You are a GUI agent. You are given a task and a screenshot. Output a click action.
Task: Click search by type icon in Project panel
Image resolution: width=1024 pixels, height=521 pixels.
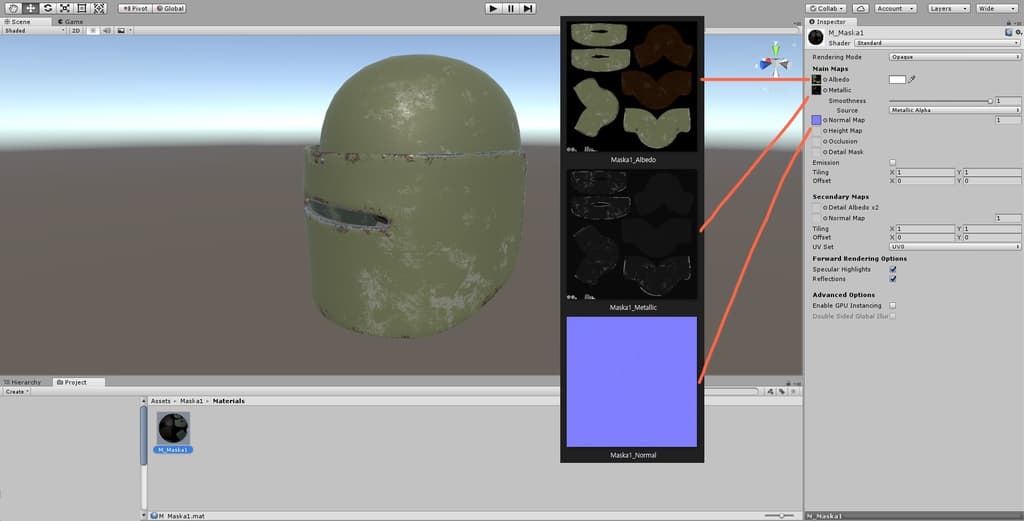coord(771,392)
